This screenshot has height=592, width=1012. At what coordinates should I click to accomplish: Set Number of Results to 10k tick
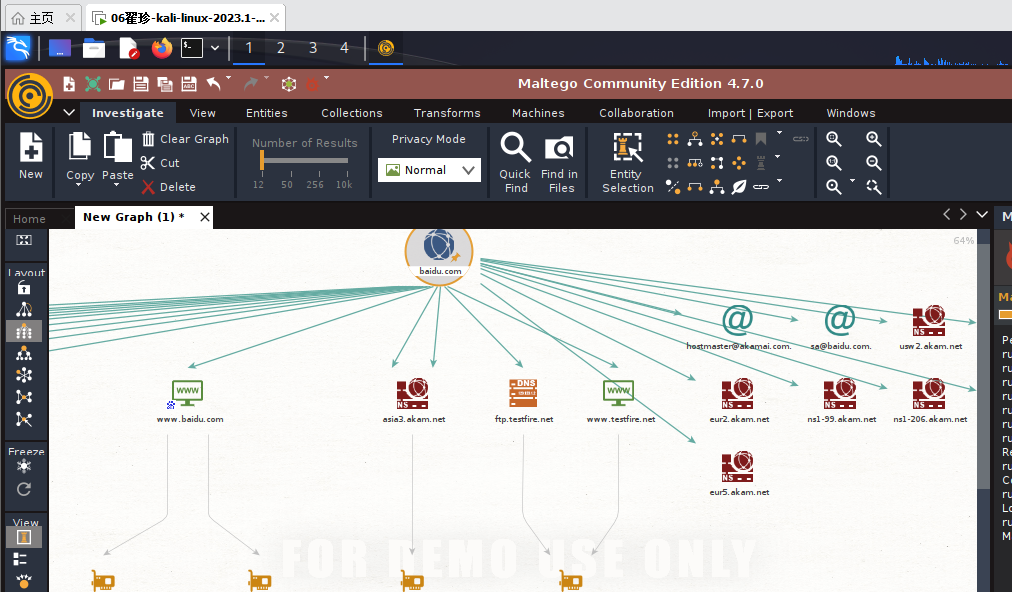[x=344, y=184]
